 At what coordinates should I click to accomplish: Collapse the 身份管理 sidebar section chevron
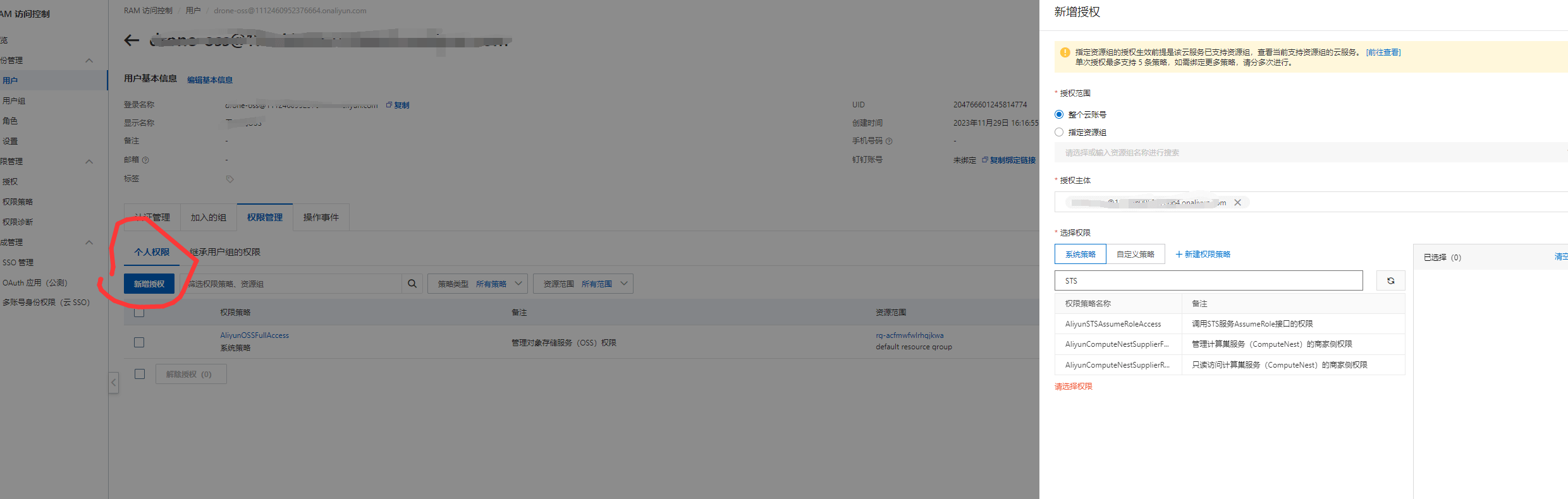(x=89, y=61)
